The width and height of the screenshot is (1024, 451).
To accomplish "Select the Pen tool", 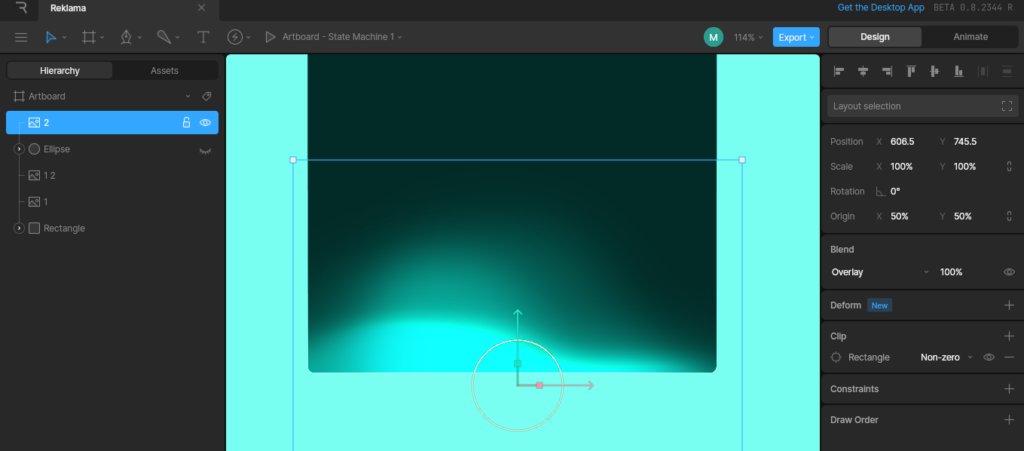I will point(126,37).
